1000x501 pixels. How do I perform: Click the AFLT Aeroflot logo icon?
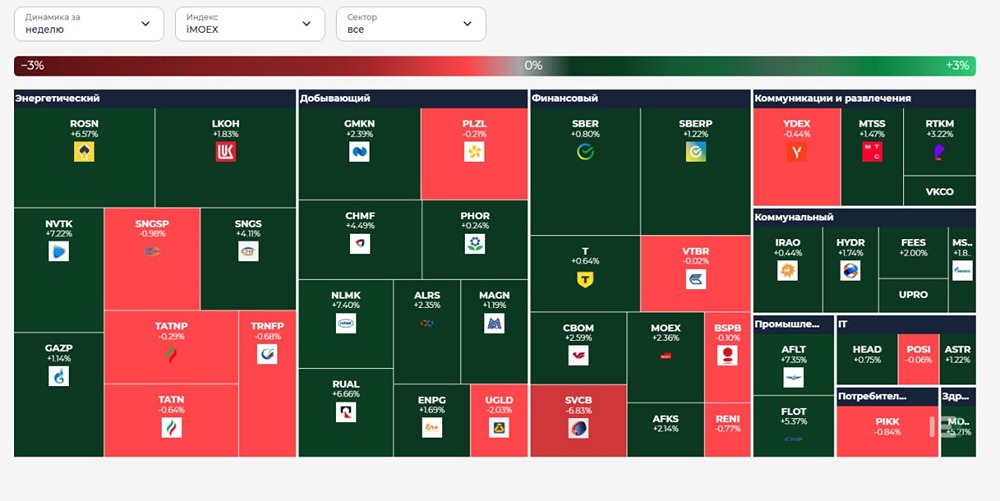coord(793,377)
